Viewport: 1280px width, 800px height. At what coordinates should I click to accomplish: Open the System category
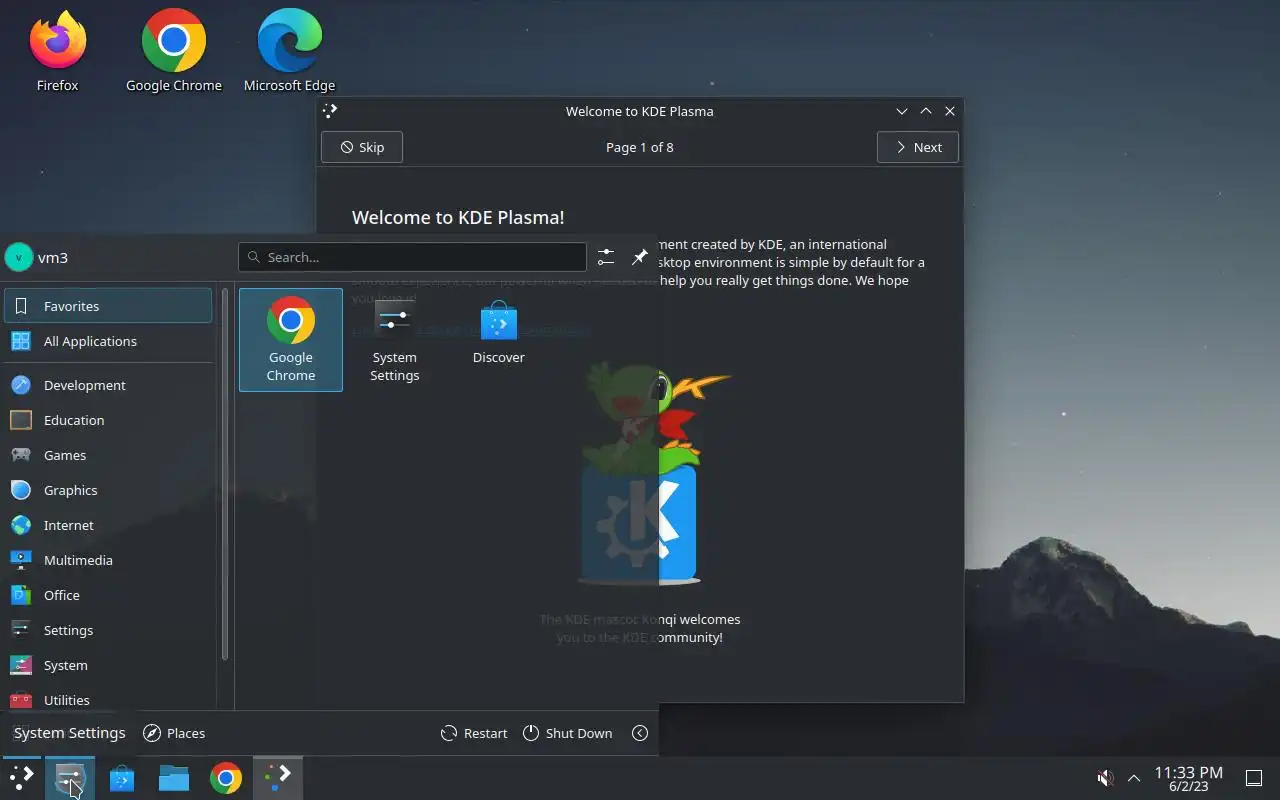pos(108,665)
